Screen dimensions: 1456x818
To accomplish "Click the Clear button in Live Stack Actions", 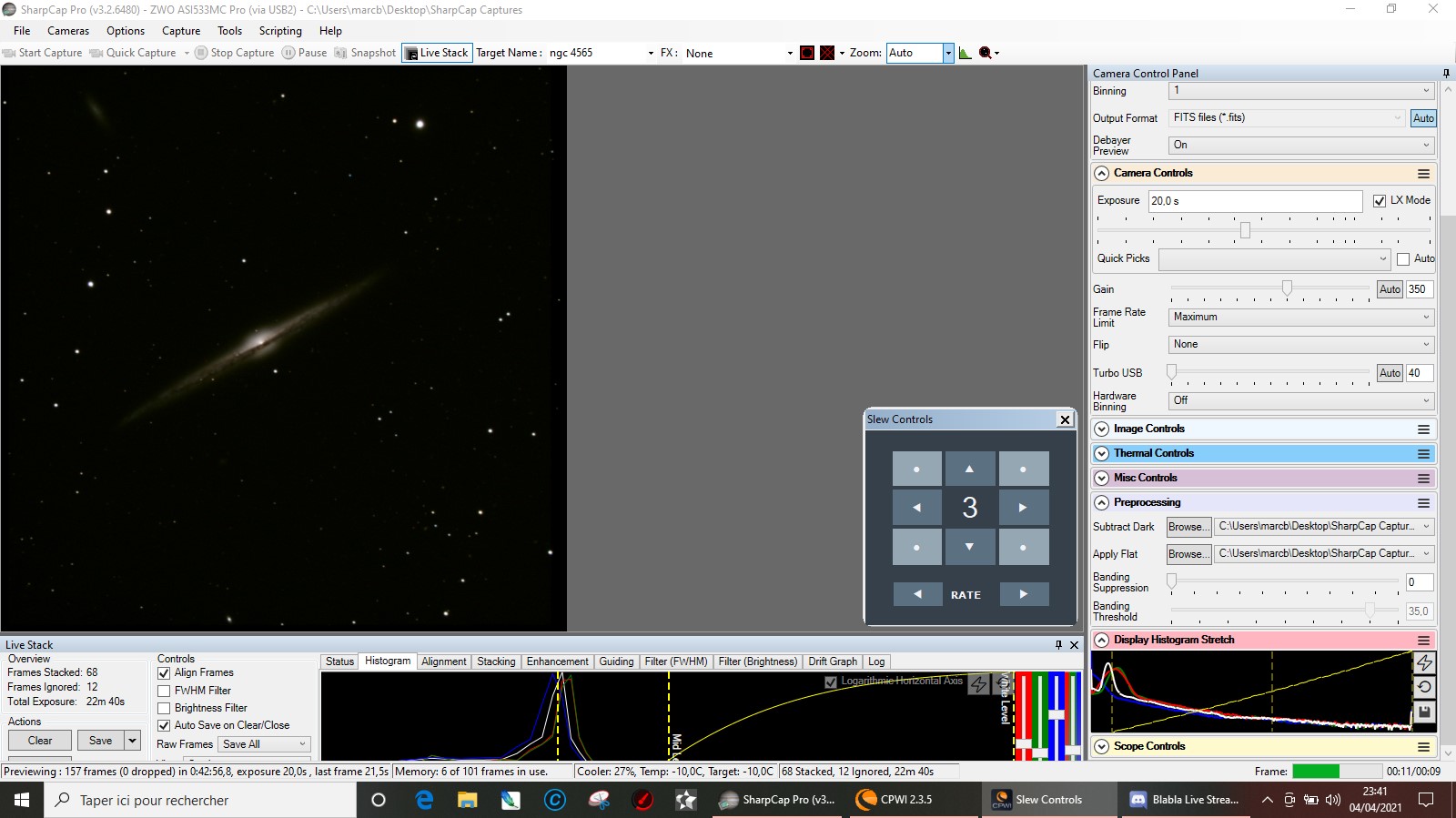I will coord(40,741).
